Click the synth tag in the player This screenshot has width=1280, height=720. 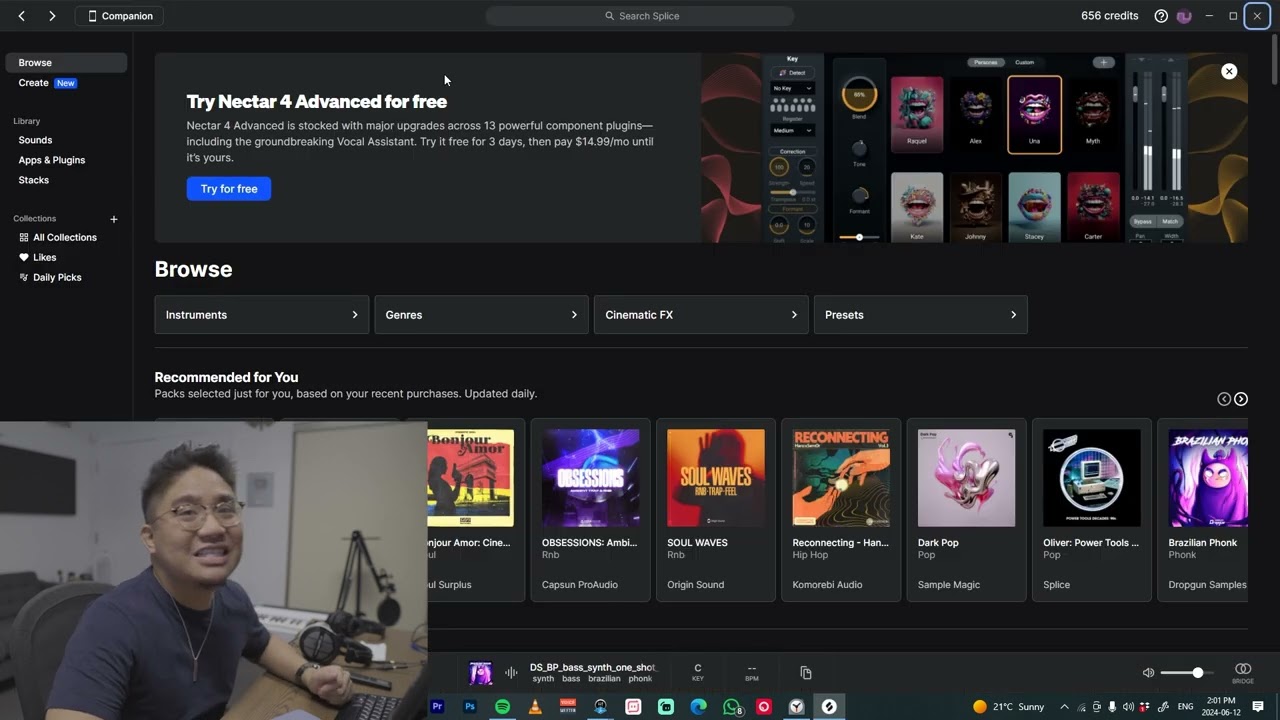coord(543,679)
